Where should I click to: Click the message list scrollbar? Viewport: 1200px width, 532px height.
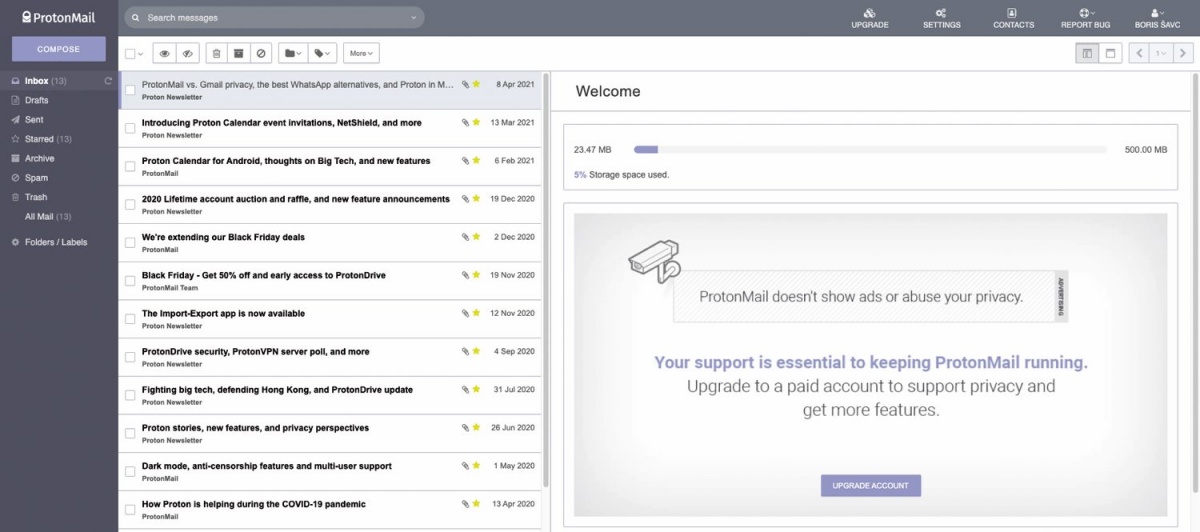click(x=545, y=280)
